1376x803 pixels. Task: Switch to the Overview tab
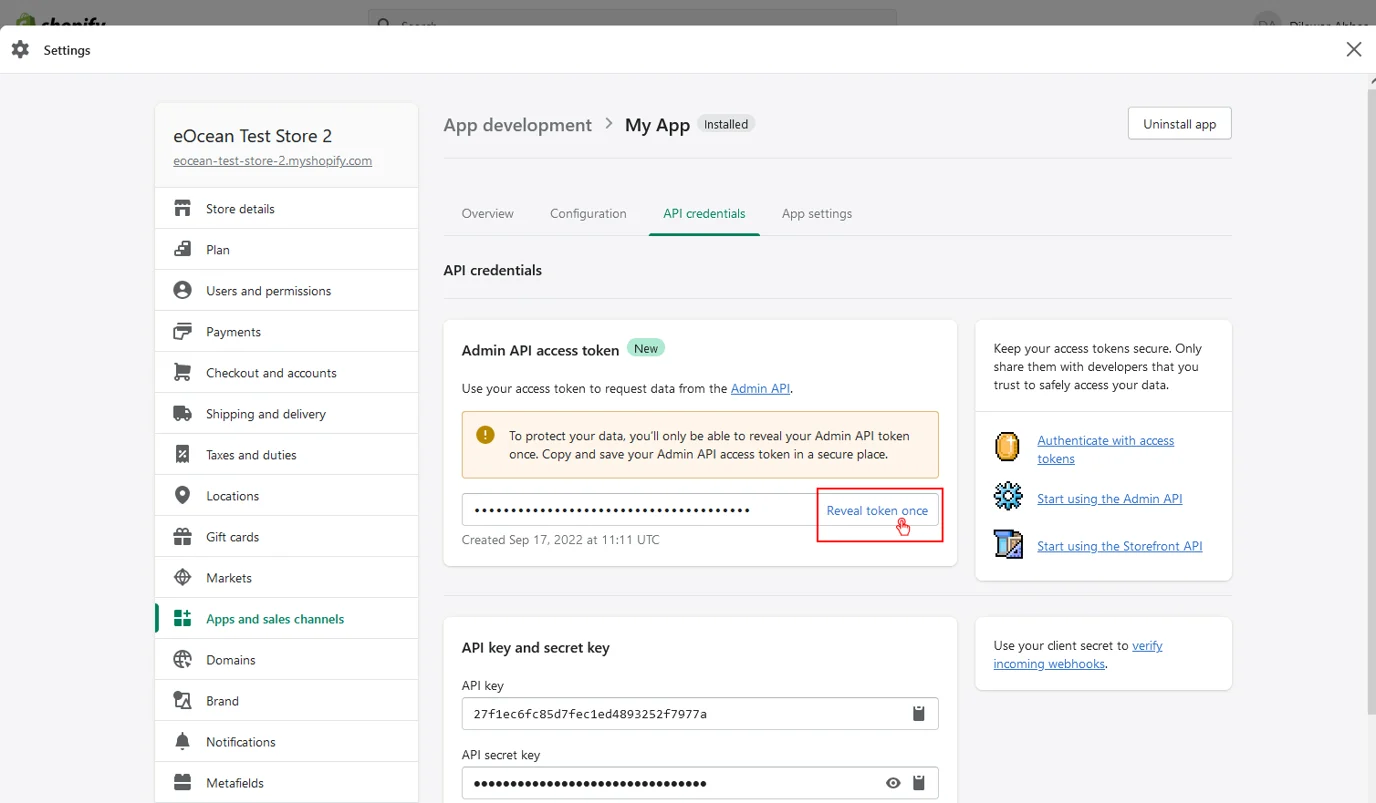tap(487, 214)
